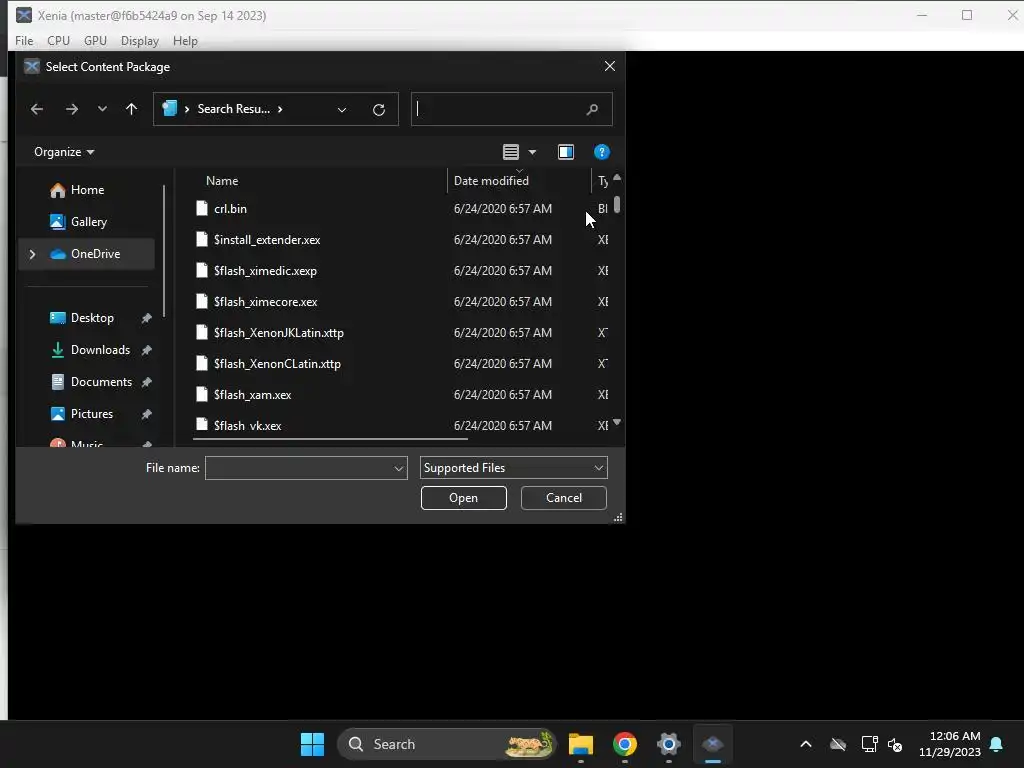This screenshot has height=768, width=1024.
Task: Click the pin icon beside Pictures
Action: pyautogui.click(x=146, y=414)
